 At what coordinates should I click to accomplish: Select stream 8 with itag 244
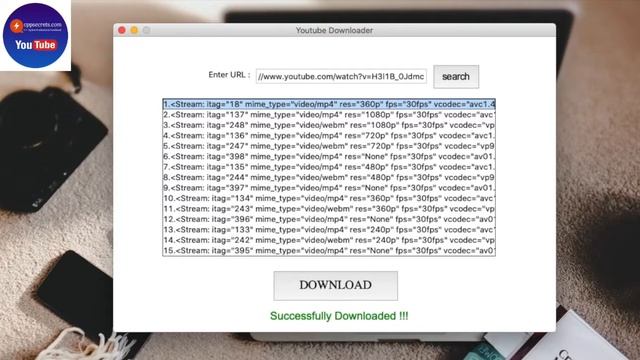click(329, 178)
